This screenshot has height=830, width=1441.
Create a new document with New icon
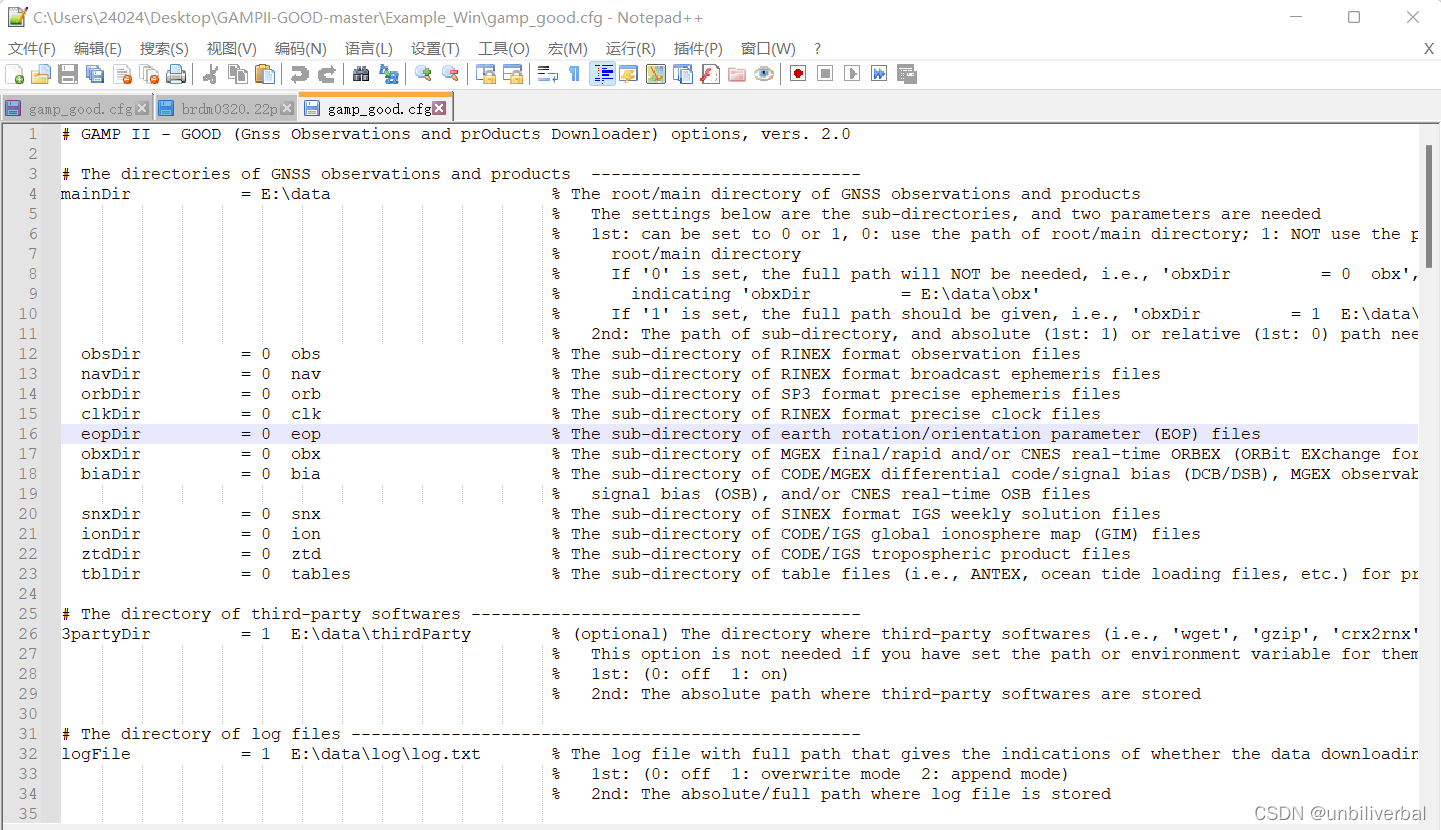click(15, 74)
